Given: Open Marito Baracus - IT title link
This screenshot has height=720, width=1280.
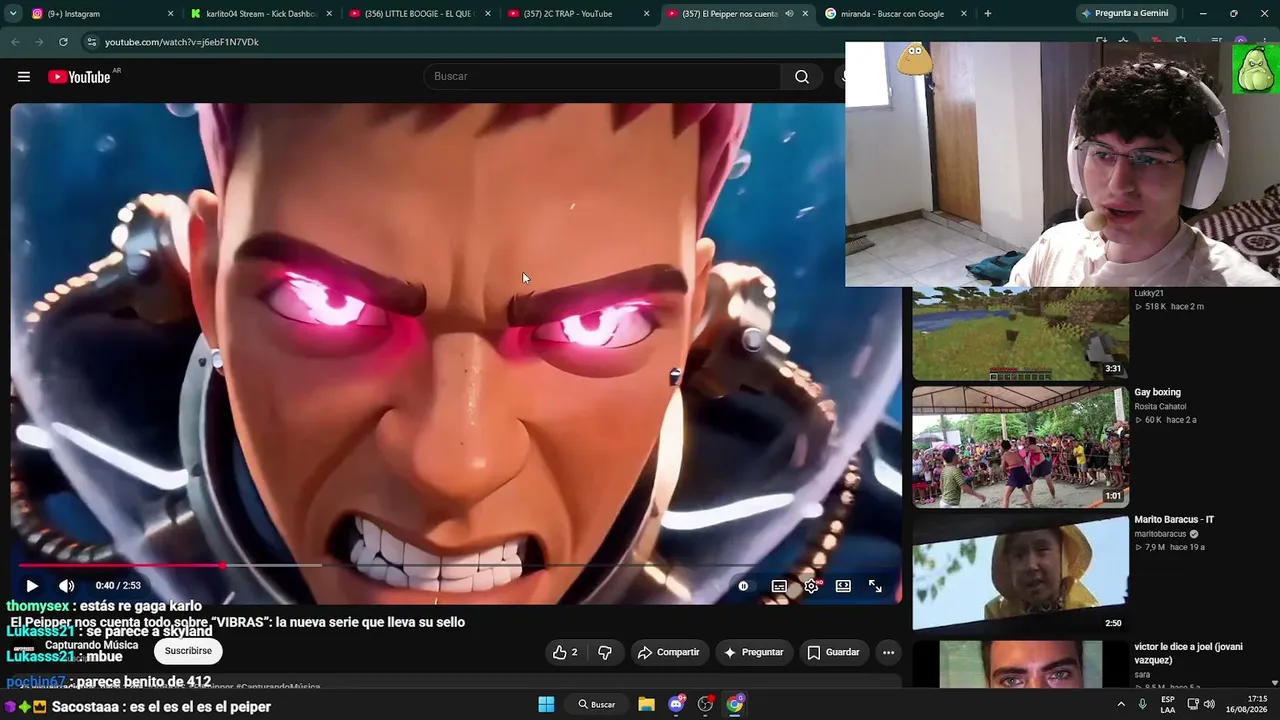Looking at the screenshot, I should [1174, 520].
